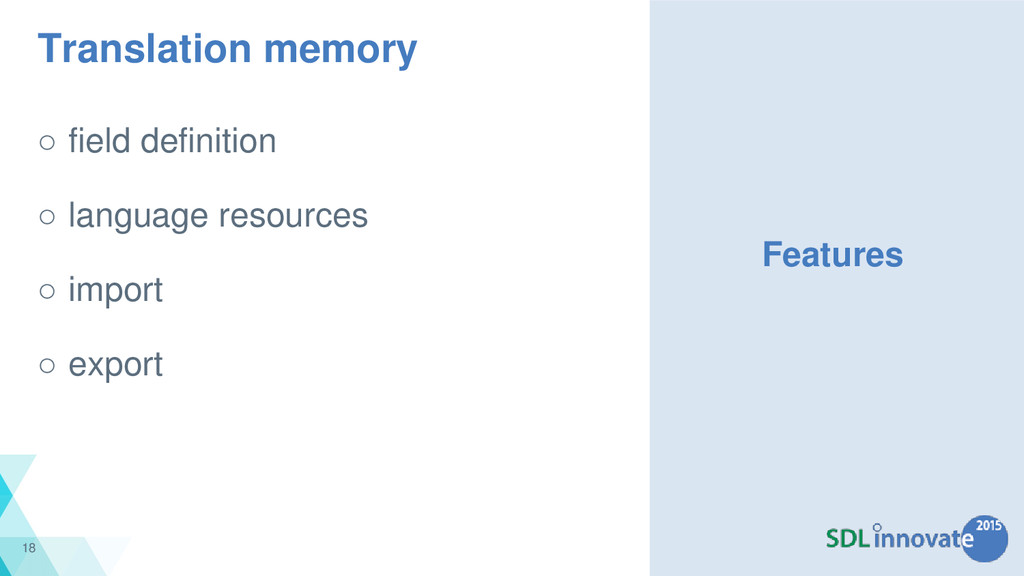Viewport: 1024px width, 576px height.
Task: Click the word resources in second bullet
Action: coord(293,216)
